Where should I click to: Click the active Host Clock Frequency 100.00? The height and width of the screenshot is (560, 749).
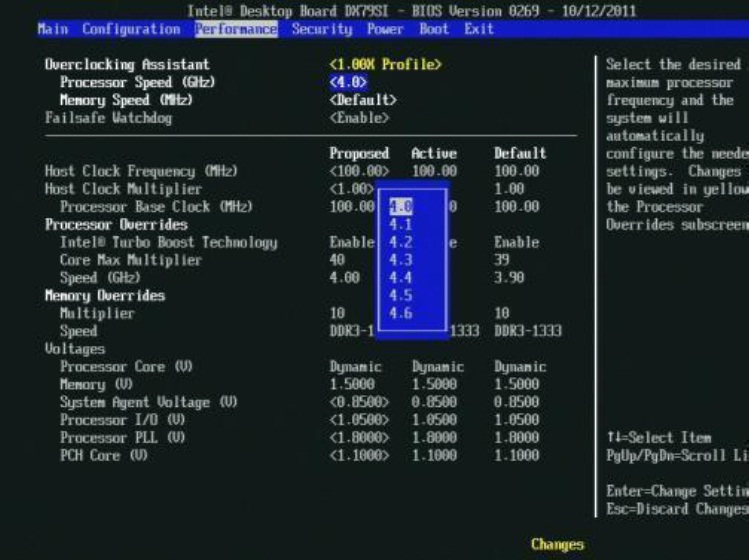pyautogui.click(x=434, y=171)
